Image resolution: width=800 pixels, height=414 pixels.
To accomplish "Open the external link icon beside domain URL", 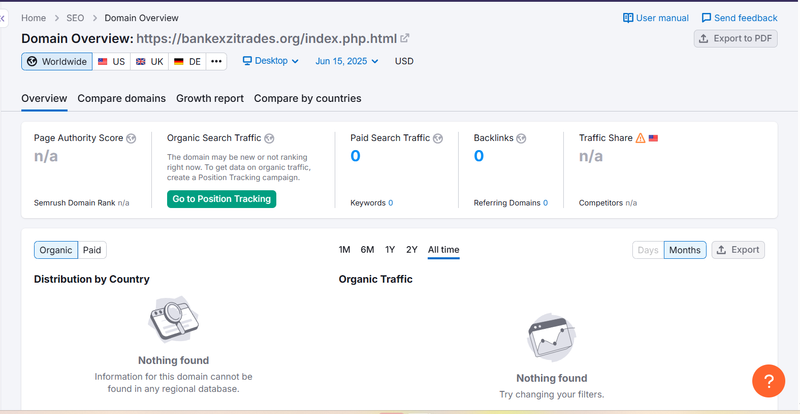I will 405,38.
